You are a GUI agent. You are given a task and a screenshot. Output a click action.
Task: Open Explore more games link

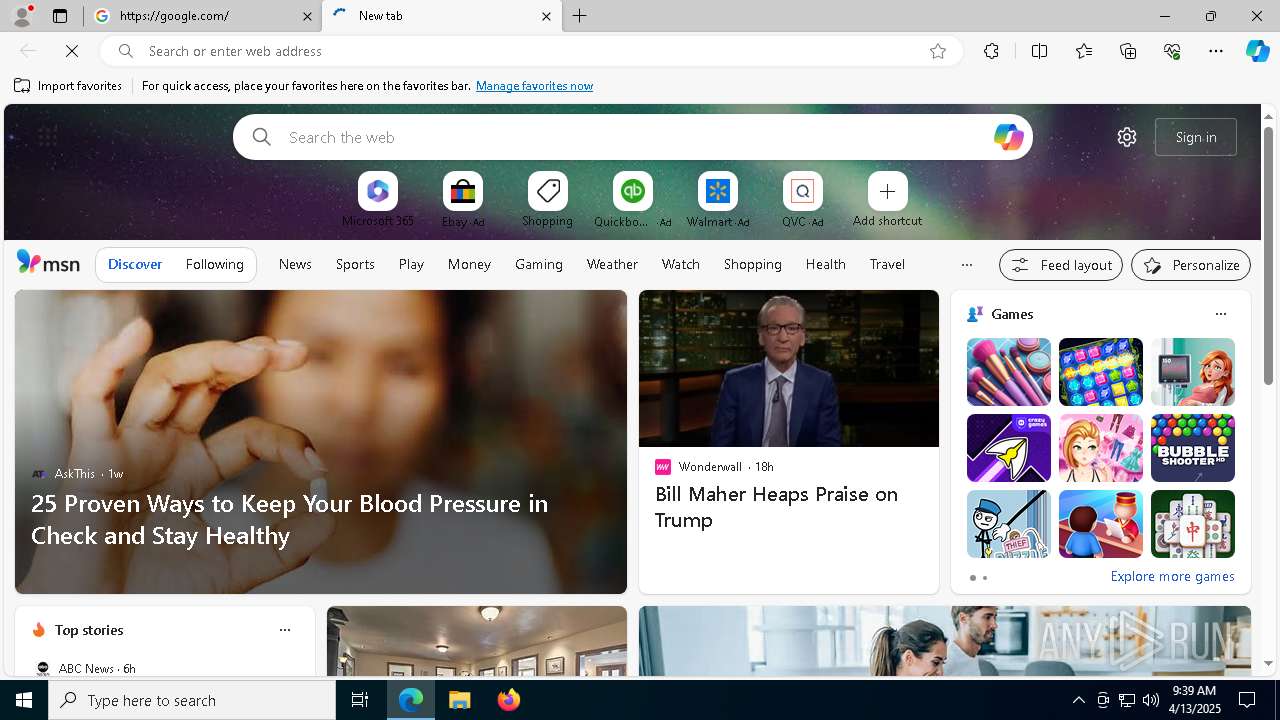tap(1172, 576)
